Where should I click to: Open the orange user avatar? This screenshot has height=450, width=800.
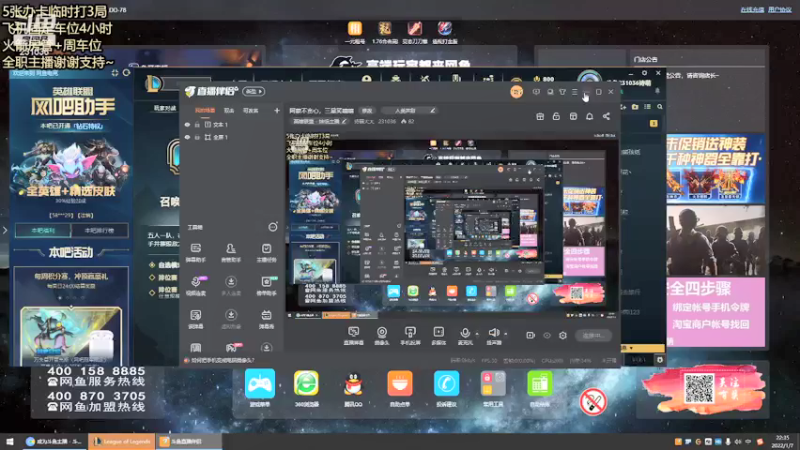(516, 92)
